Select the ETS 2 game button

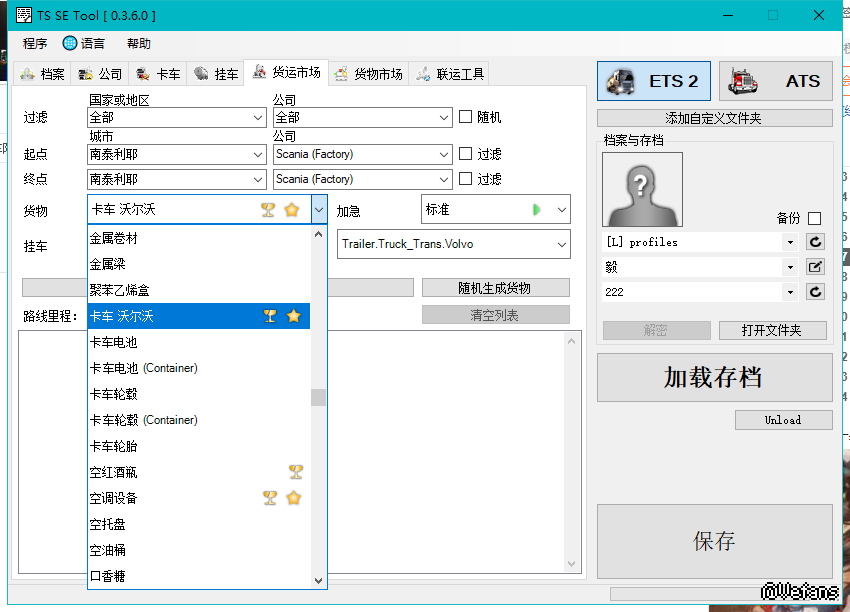click(654, 81)
